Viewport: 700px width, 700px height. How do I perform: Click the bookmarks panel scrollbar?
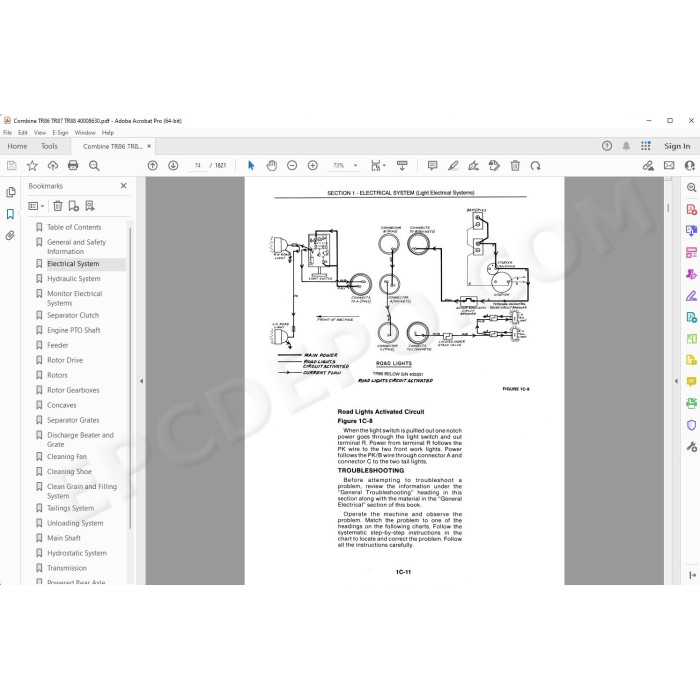tap(130, 377)
